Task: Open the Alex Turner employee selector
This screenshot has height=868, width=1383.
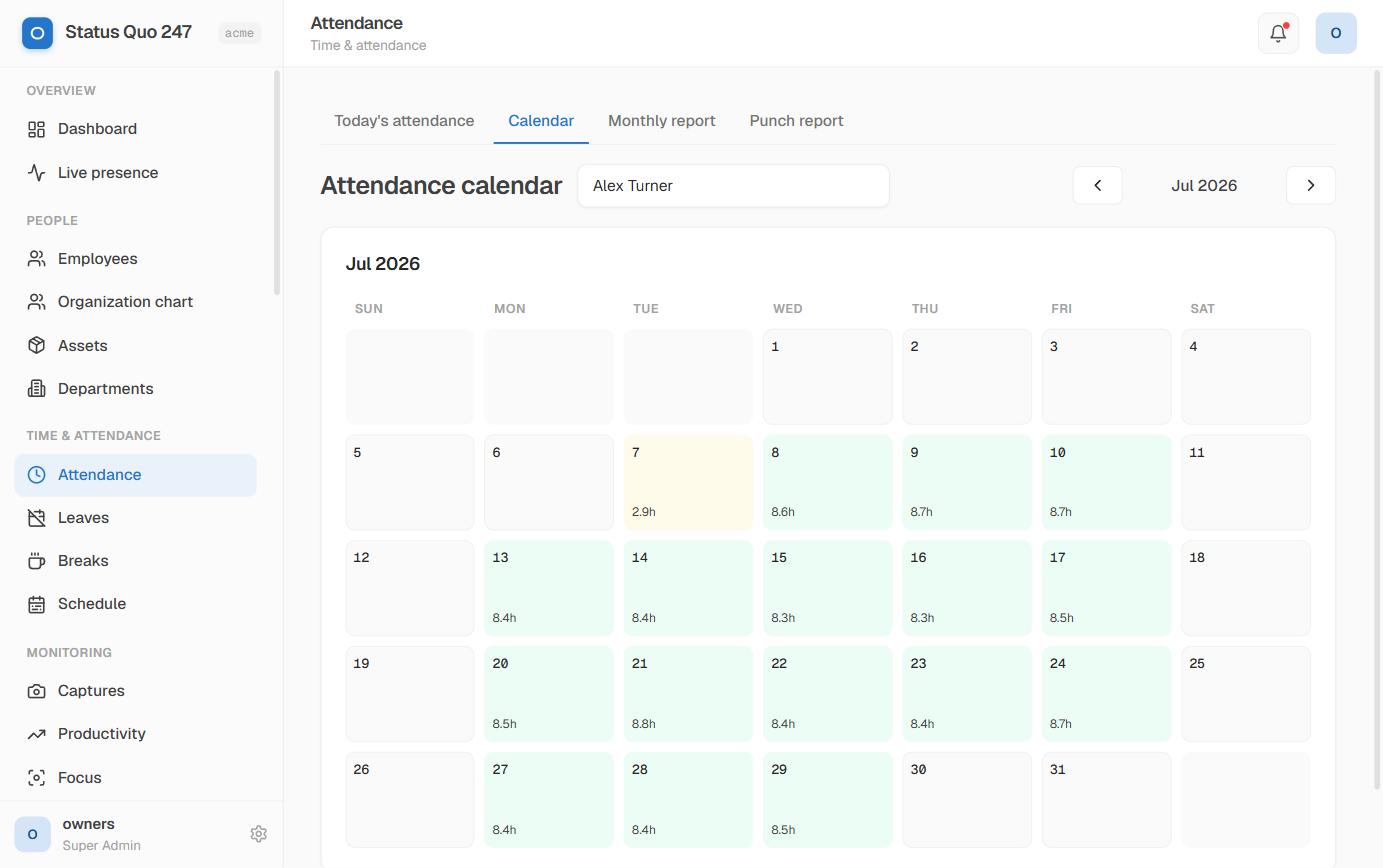Action: point(733,186)
